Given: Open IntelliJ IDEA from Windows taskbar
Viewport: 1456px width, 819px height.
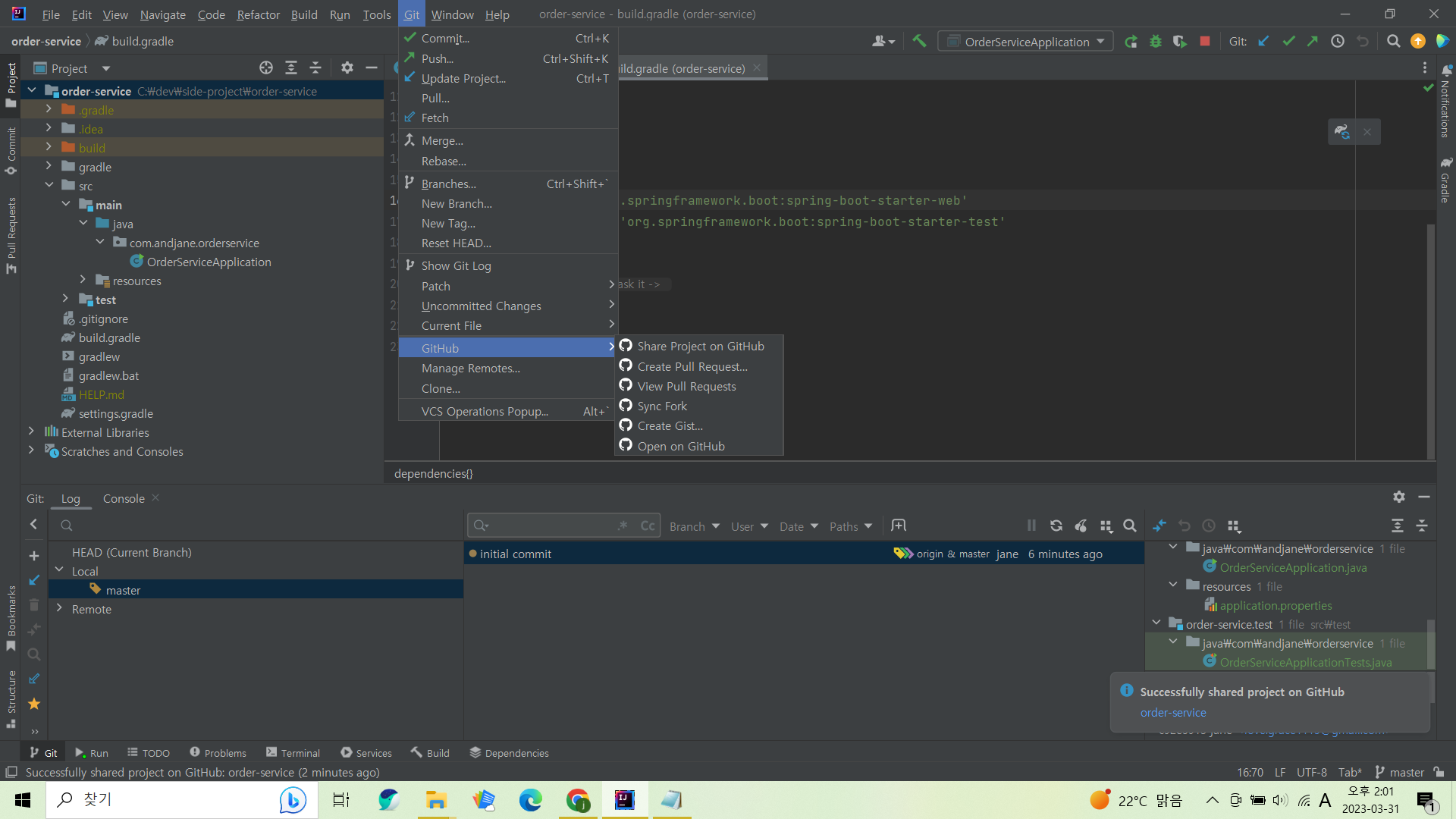Looking at the screenshot, I should pos(625,800).
